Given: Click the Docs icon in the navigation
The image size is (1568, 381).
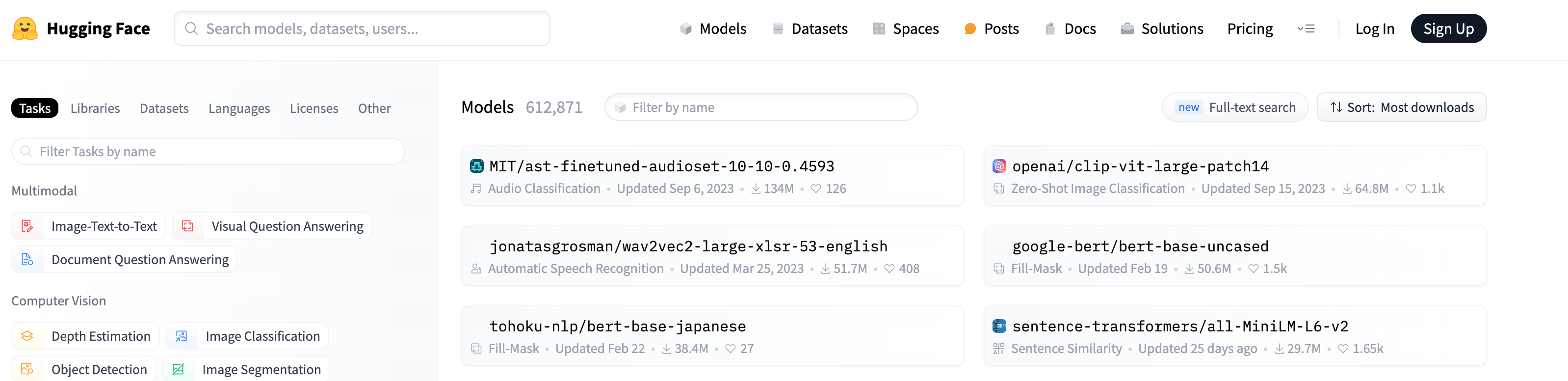Looking at the screenshot, I should (x=1050, y=28).
